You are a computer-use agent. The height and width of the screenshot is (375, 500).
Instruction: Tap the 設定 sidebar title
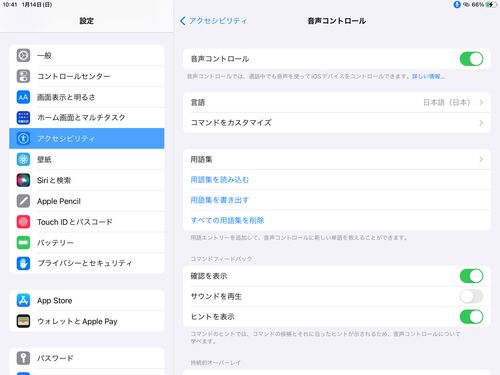point(87,21)
